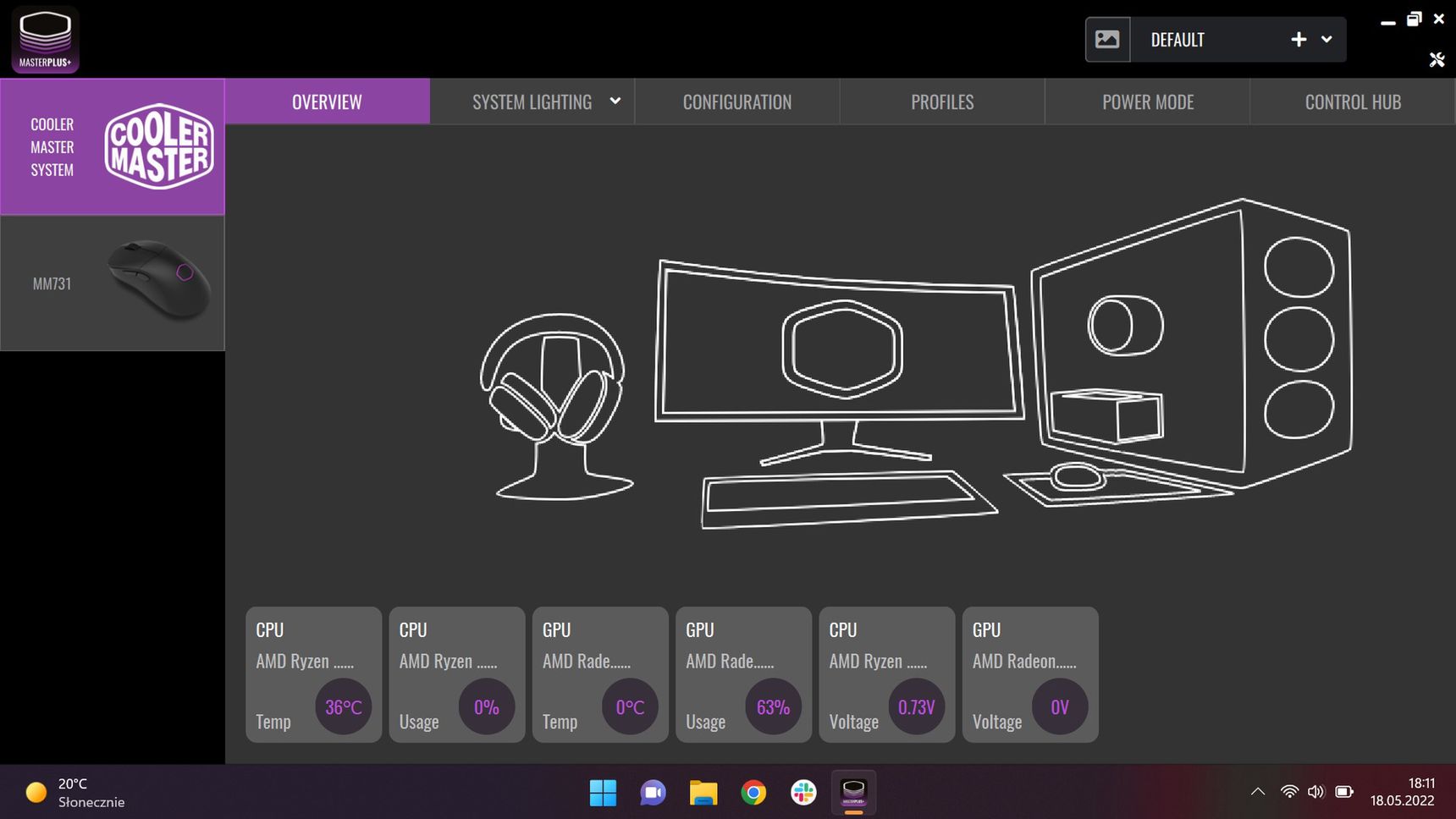Restore down the MasterPlus+ window
1456x819 pixels.
click(1414, 19)
